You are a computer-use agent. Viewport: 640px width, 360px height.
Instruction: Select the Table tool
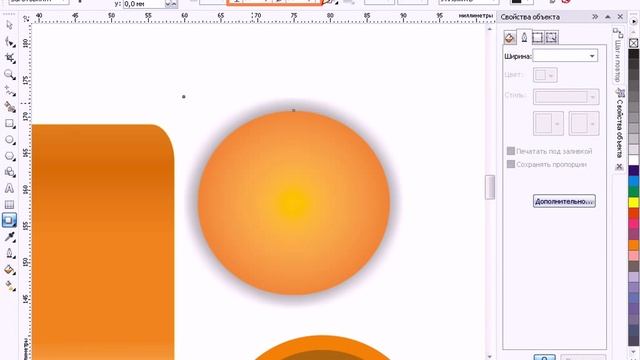click(9, 204)
